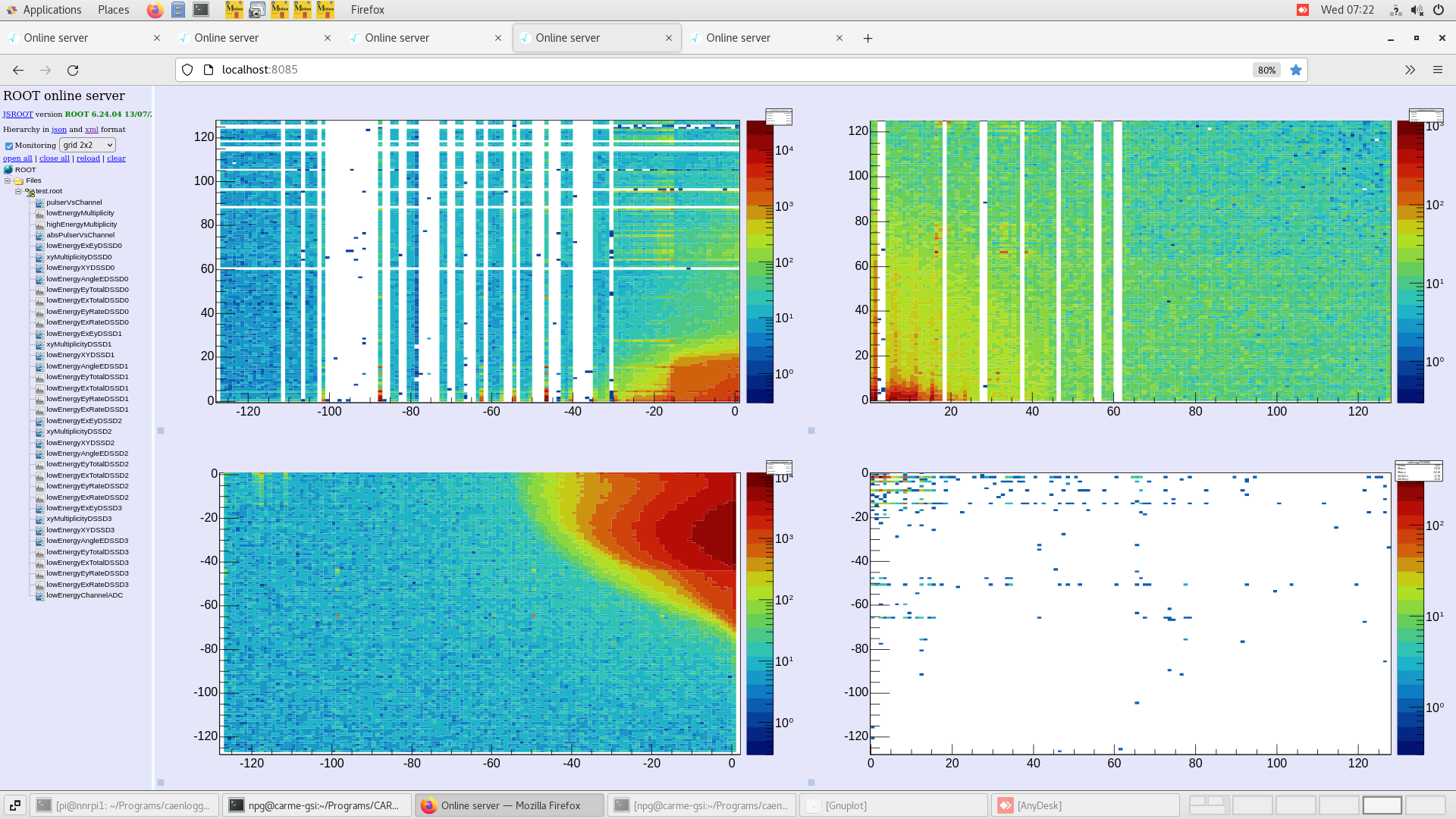1456x819 pixels.
Task: Open the grid 2x2 layout dropdown
Action: coord(87,145)
